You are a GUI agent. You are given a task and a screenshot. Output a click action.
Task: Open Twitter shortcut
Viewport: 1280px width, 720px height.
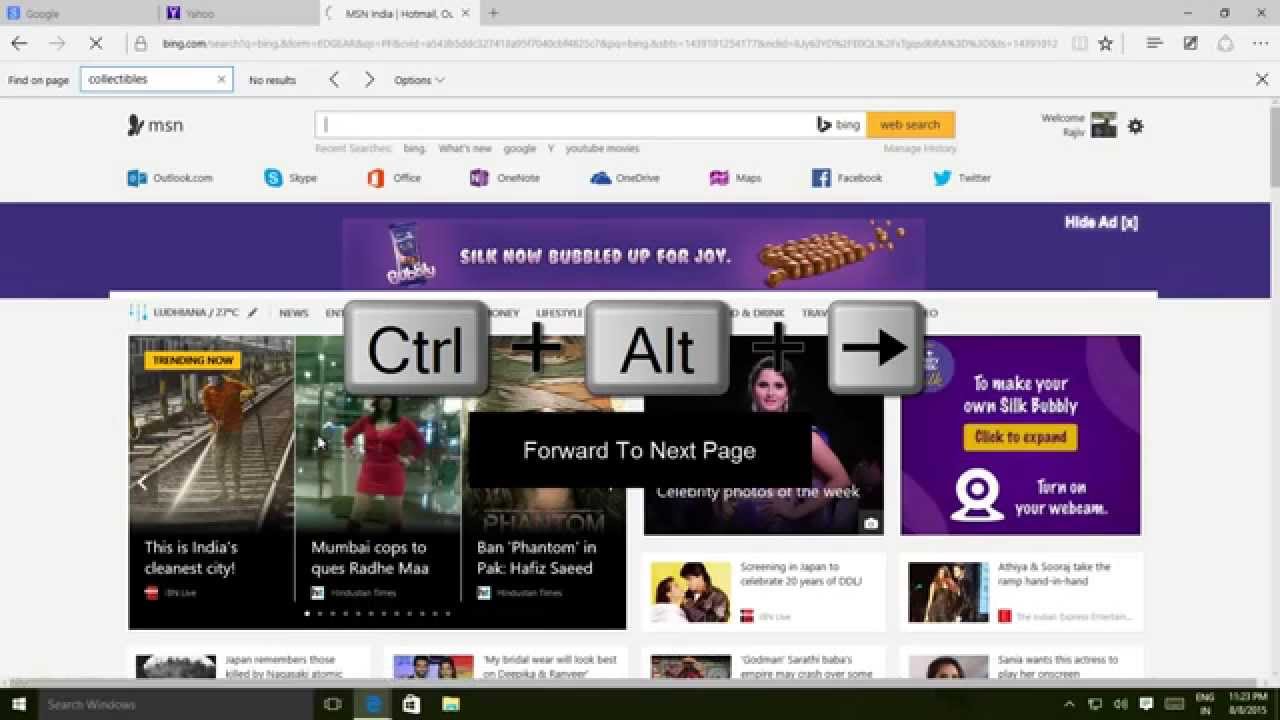point(962,178)
